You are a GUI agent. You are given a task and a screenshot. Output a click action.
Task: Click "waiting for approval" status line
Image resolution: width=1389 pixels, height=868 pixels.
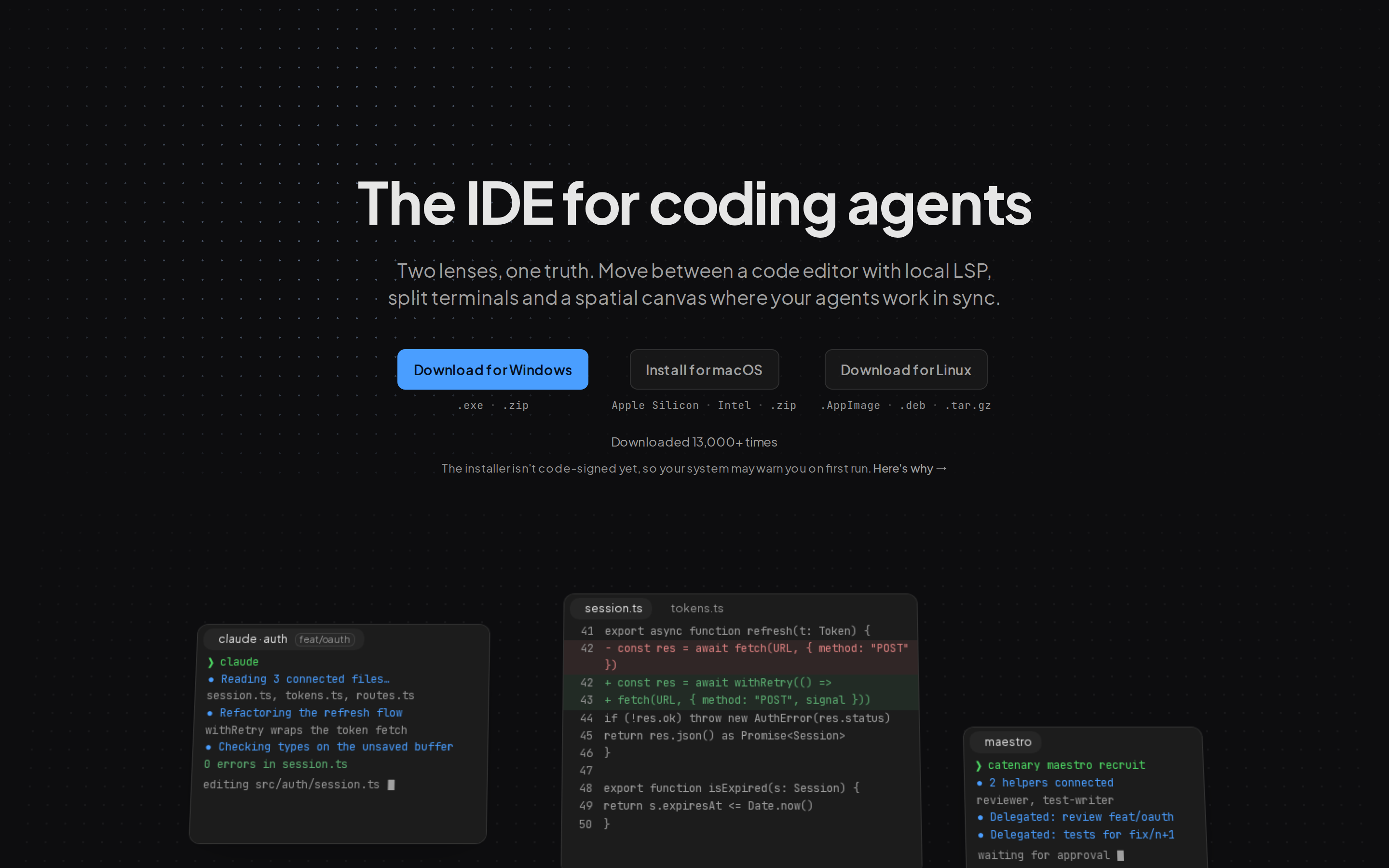[1051, 855]
